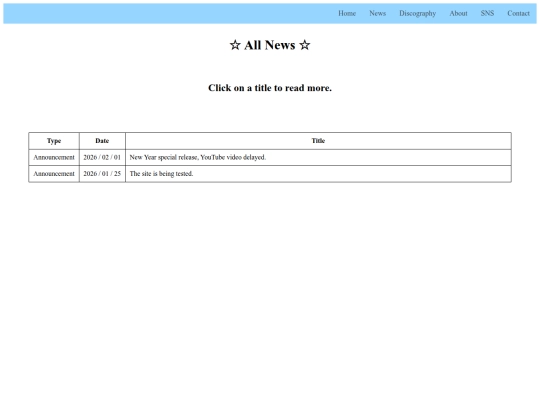
Task: Click the 'Title' column header
Action: click(318, 141)
